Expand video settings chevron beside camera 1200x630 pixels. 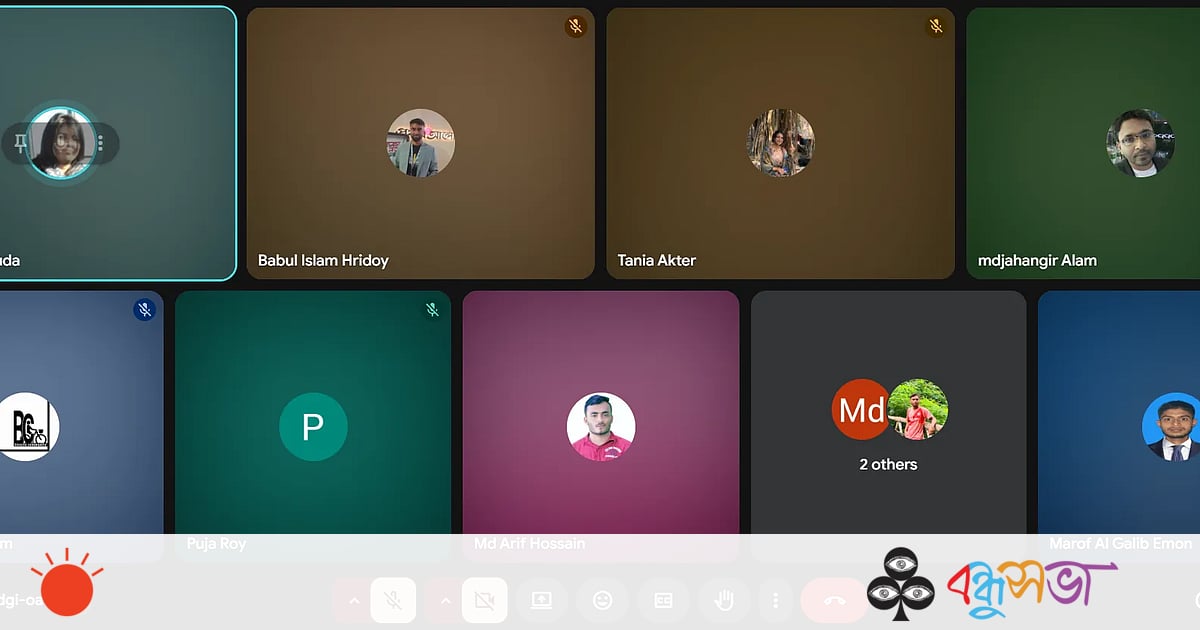pyautogui.click(x=445, y=600)
